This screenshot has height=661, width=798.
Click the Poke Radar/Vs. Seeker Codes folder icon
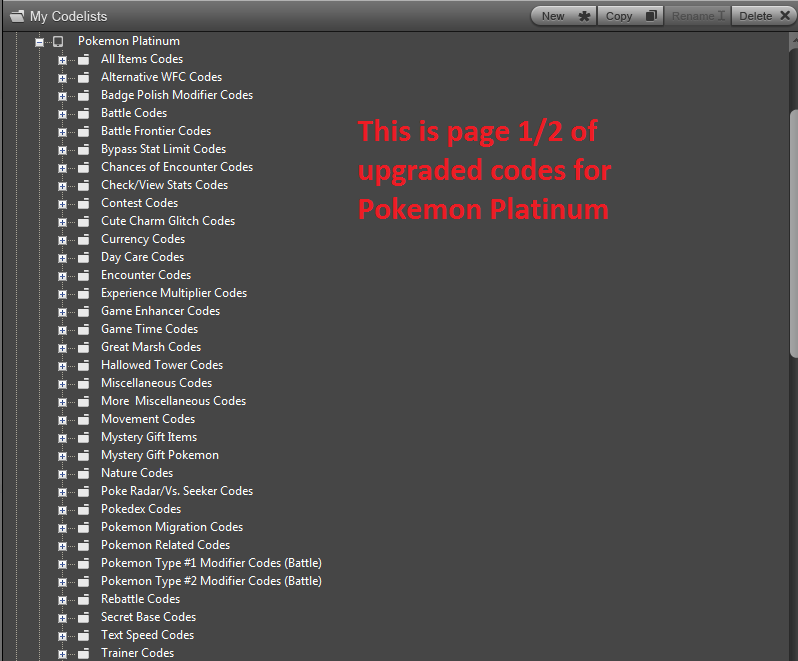[x=83, y=491]
